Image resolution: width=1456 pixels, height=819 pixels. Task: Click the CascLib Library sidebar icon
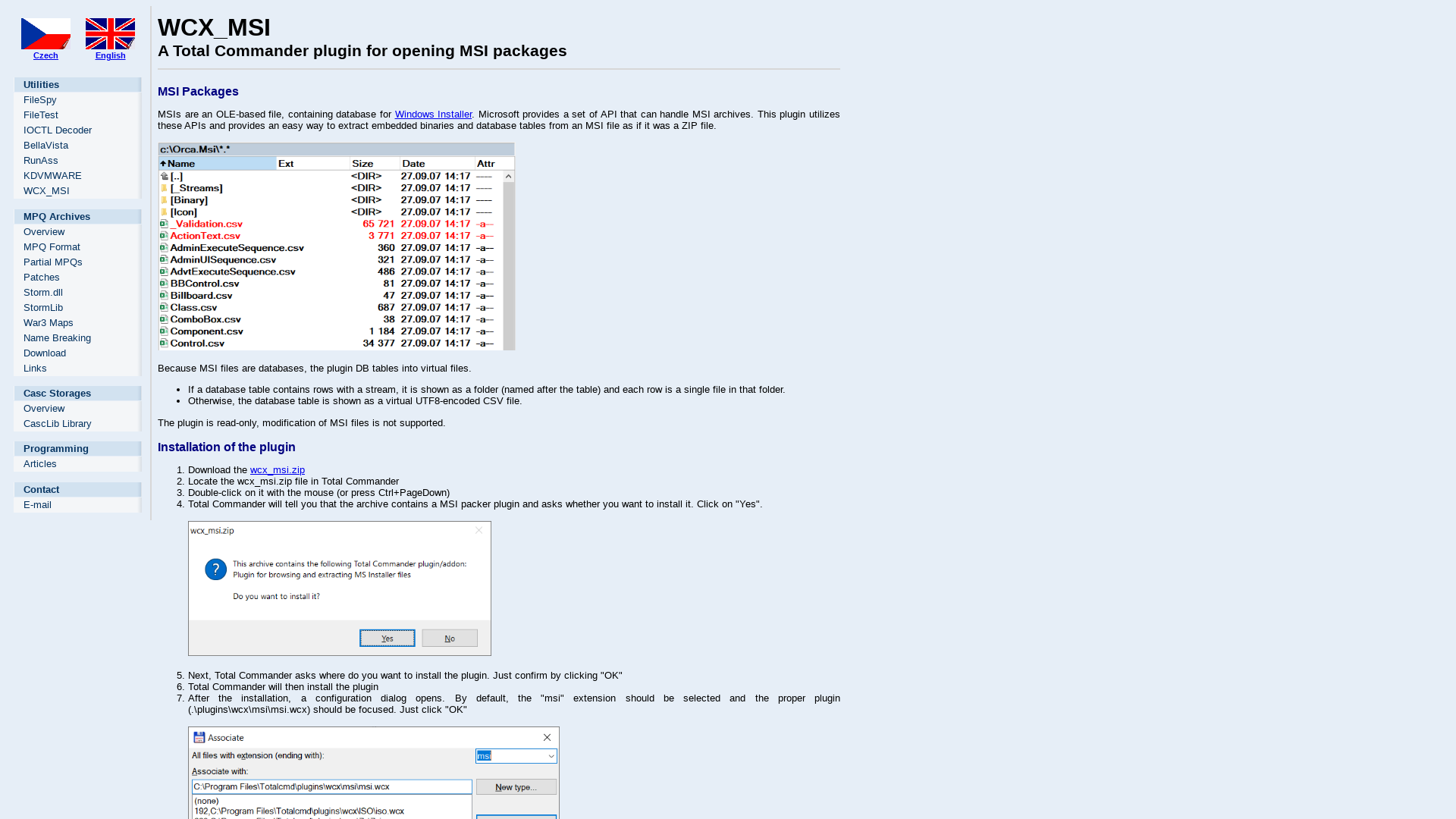point(57,423)
